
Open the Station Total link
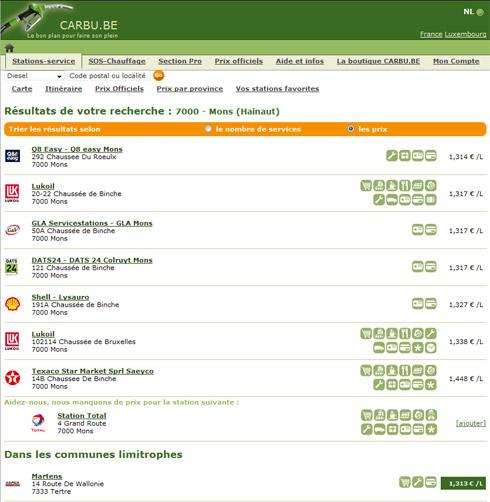point(82,416)
